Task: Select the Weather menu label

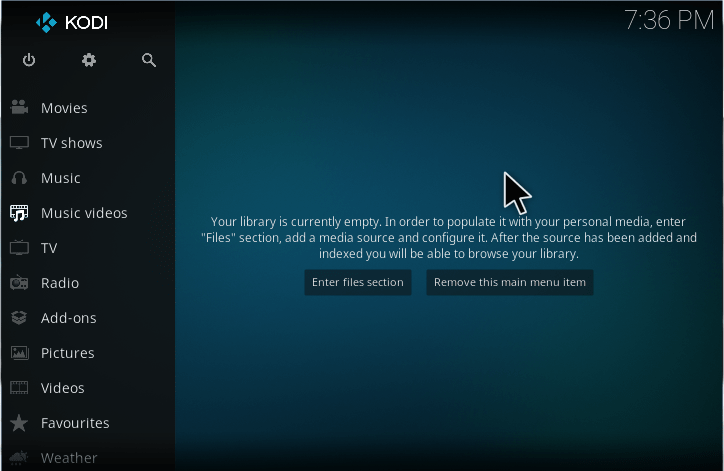Action: click(x=69, y=458)
